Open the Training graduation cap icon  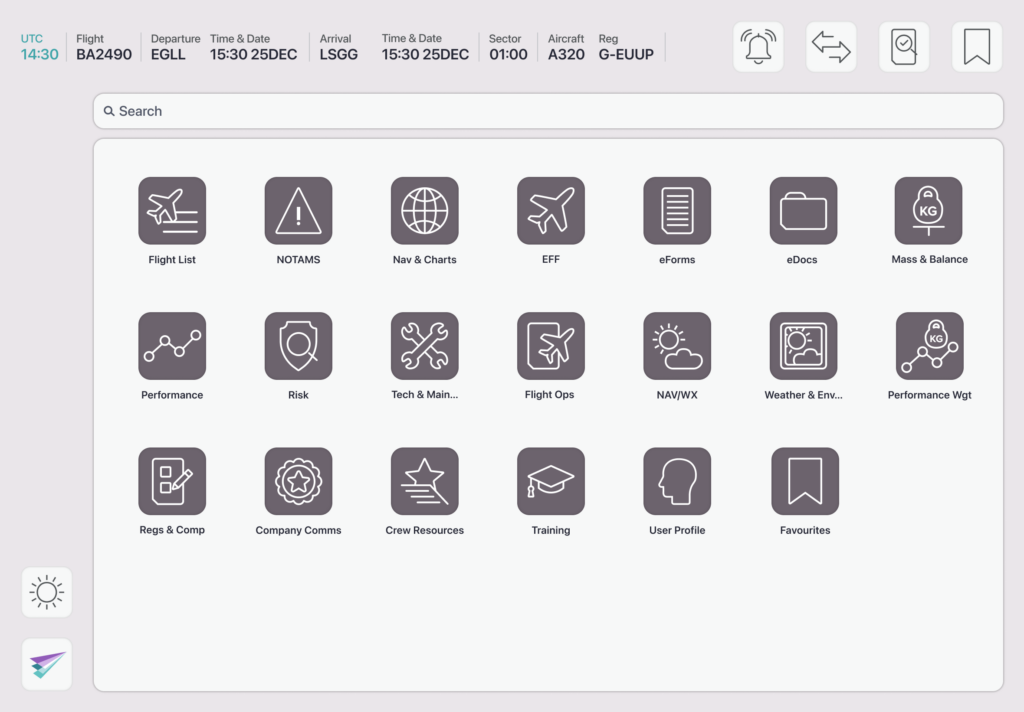pyautogui.click(x=550, y=481)
